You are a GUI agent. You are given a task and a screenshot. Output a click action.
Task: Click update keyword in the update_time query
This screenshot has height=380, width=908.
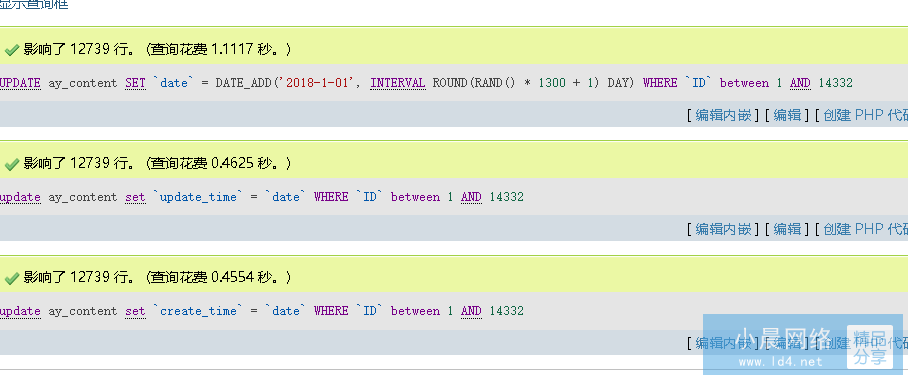tap(20, 197)
